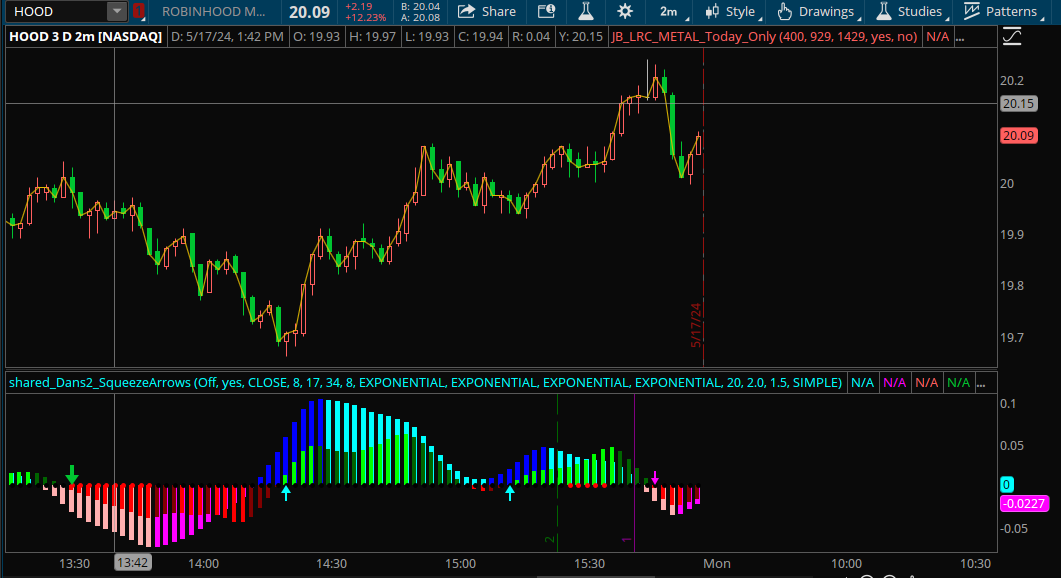
Task: Expand upper study labels ellipsis
Action: click(x=961, y=37)
